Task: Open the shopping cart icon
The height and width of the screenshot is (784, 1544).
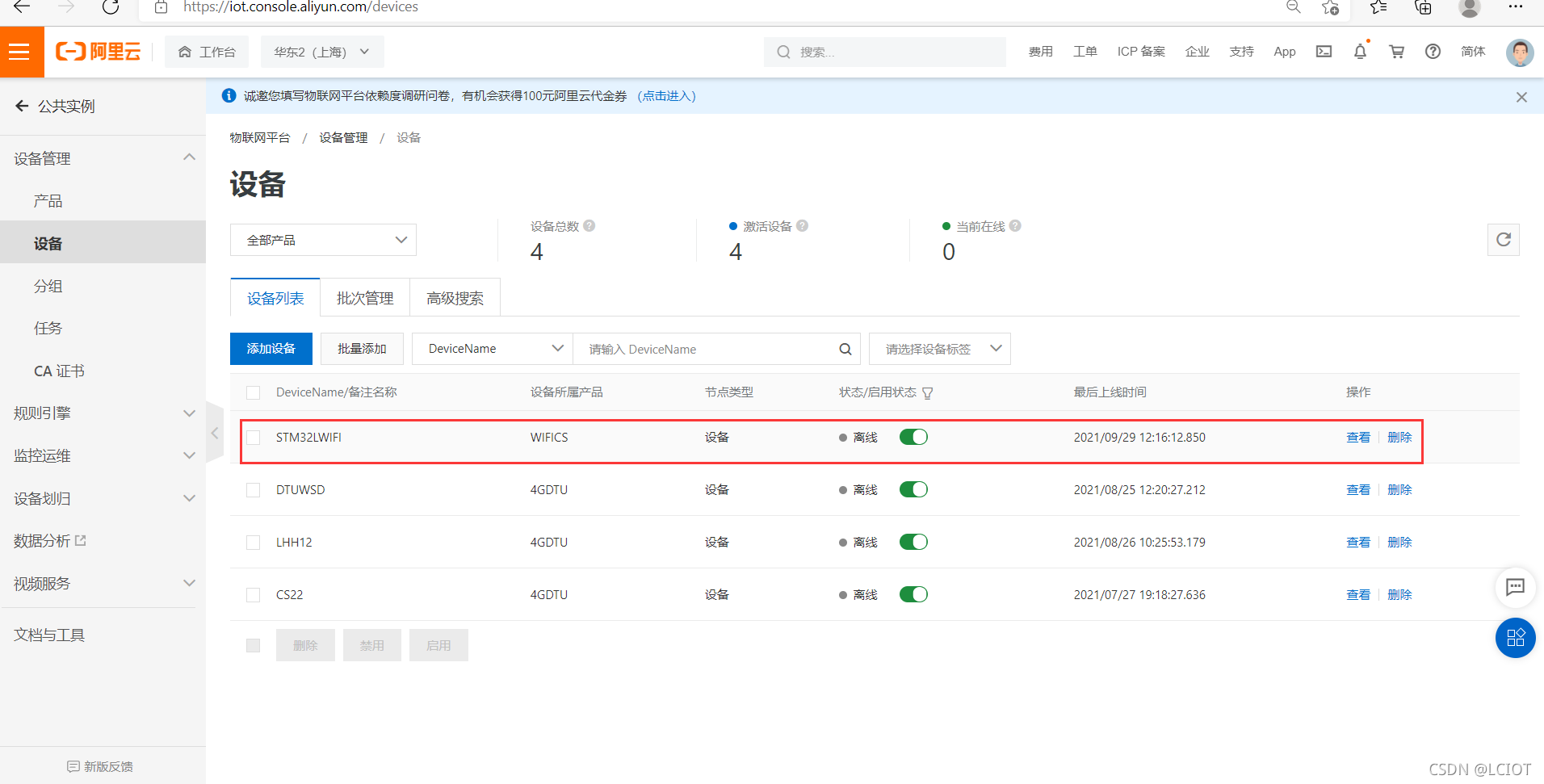Action: (1396, 52)
